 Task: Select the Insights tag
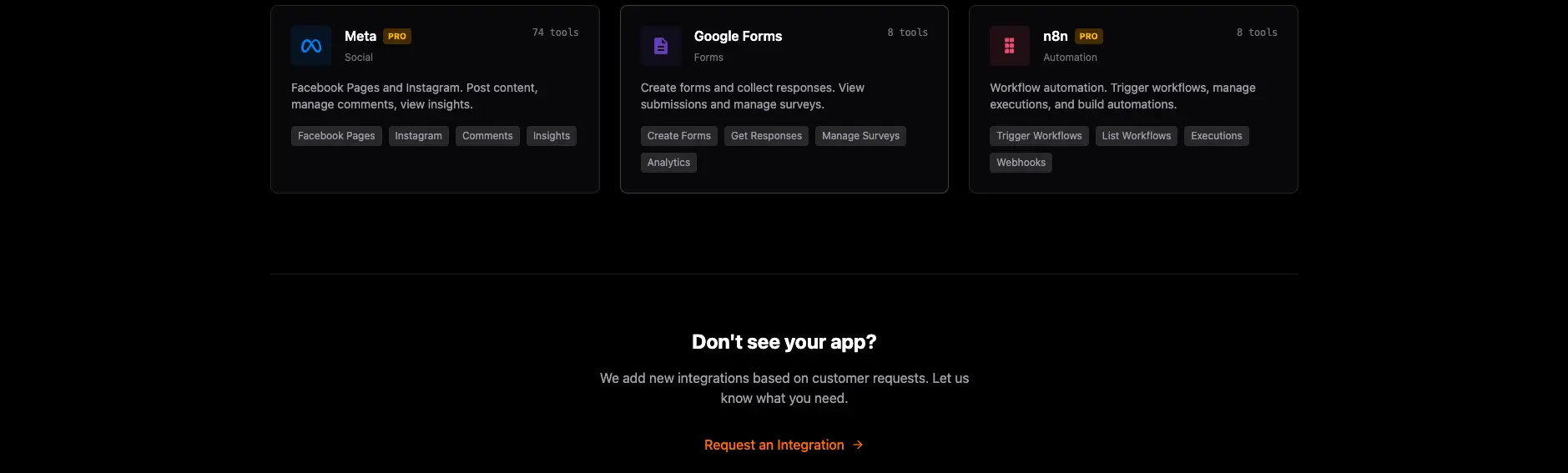(x=552, y=136)
